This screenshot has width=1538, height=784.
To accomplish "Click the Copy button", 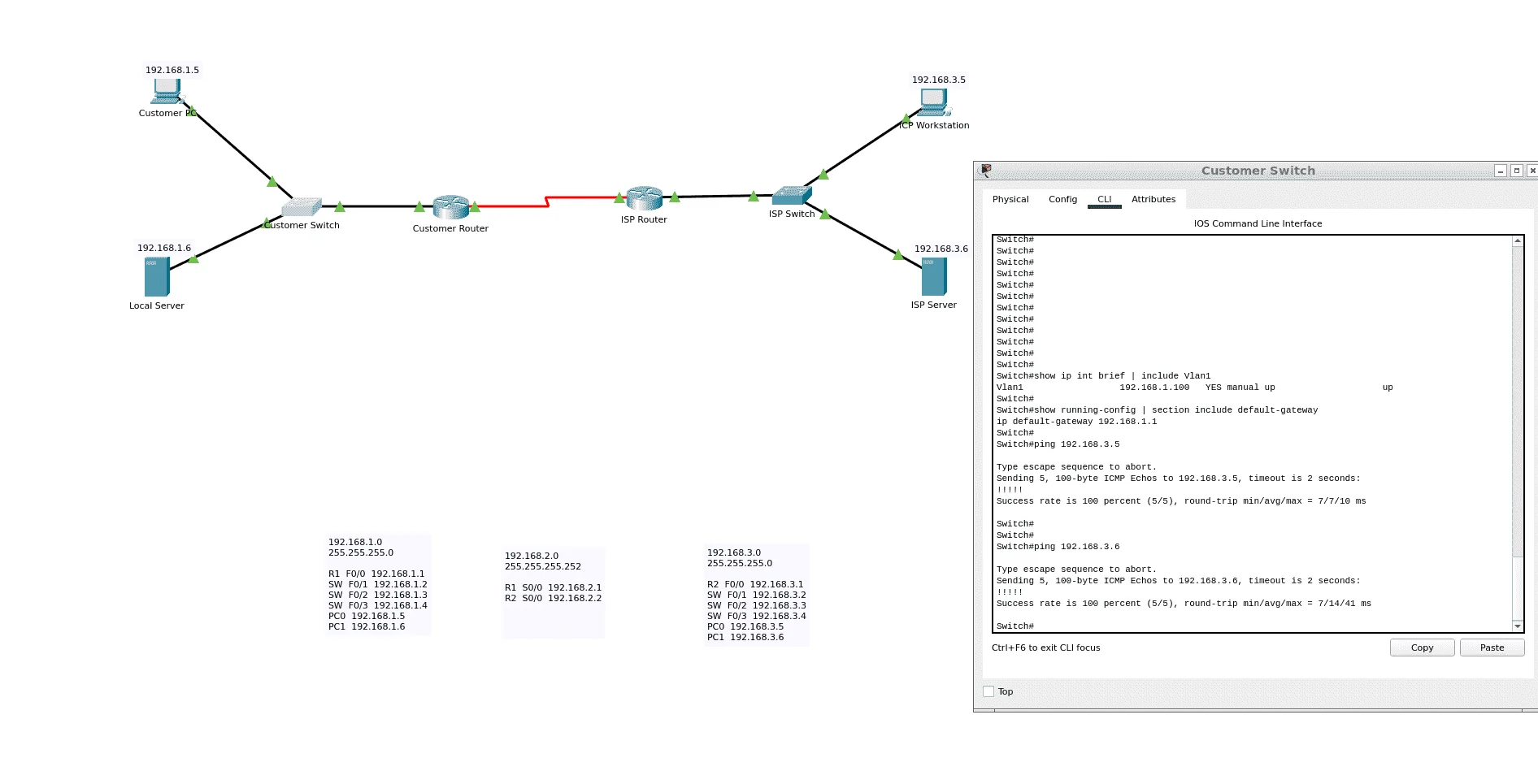I will 1423,648.
